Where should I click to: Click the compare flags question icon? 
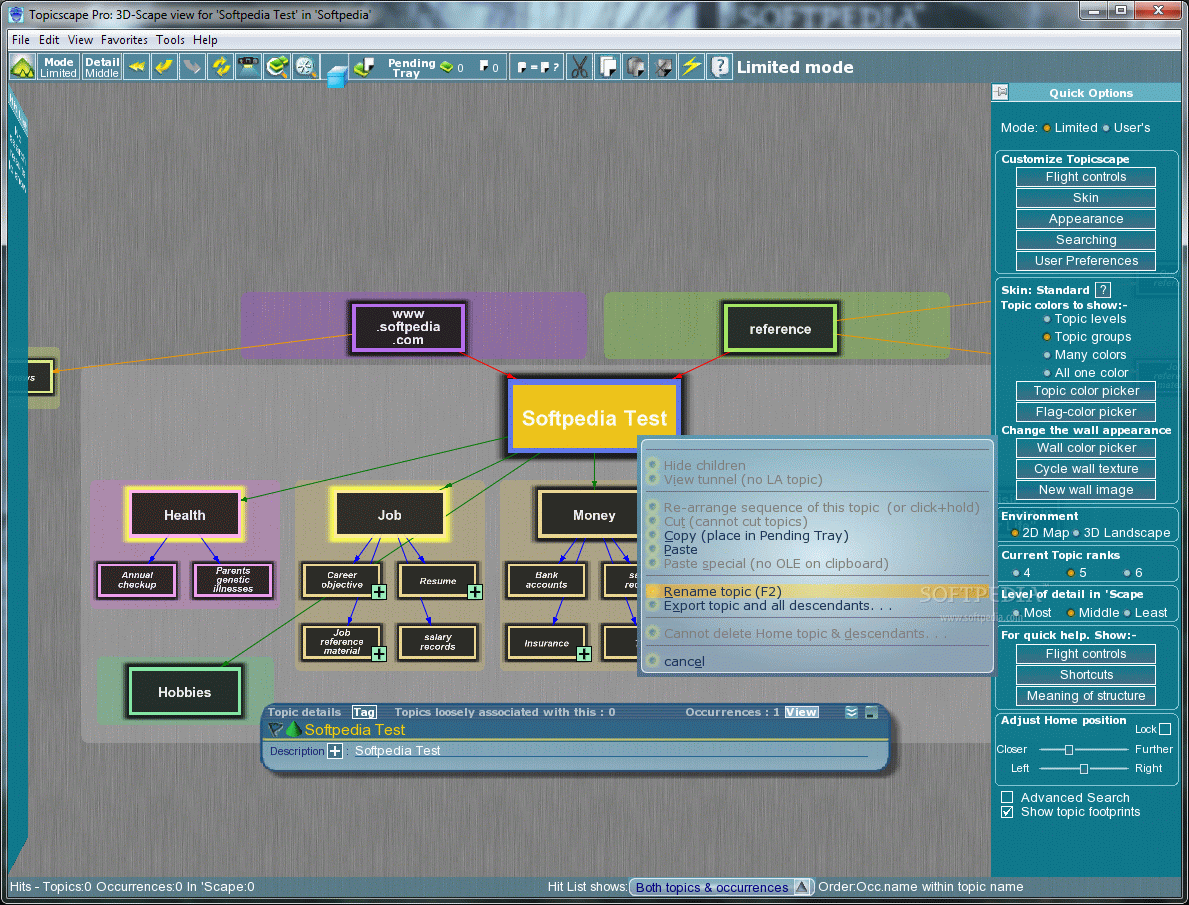click(538, 68)
